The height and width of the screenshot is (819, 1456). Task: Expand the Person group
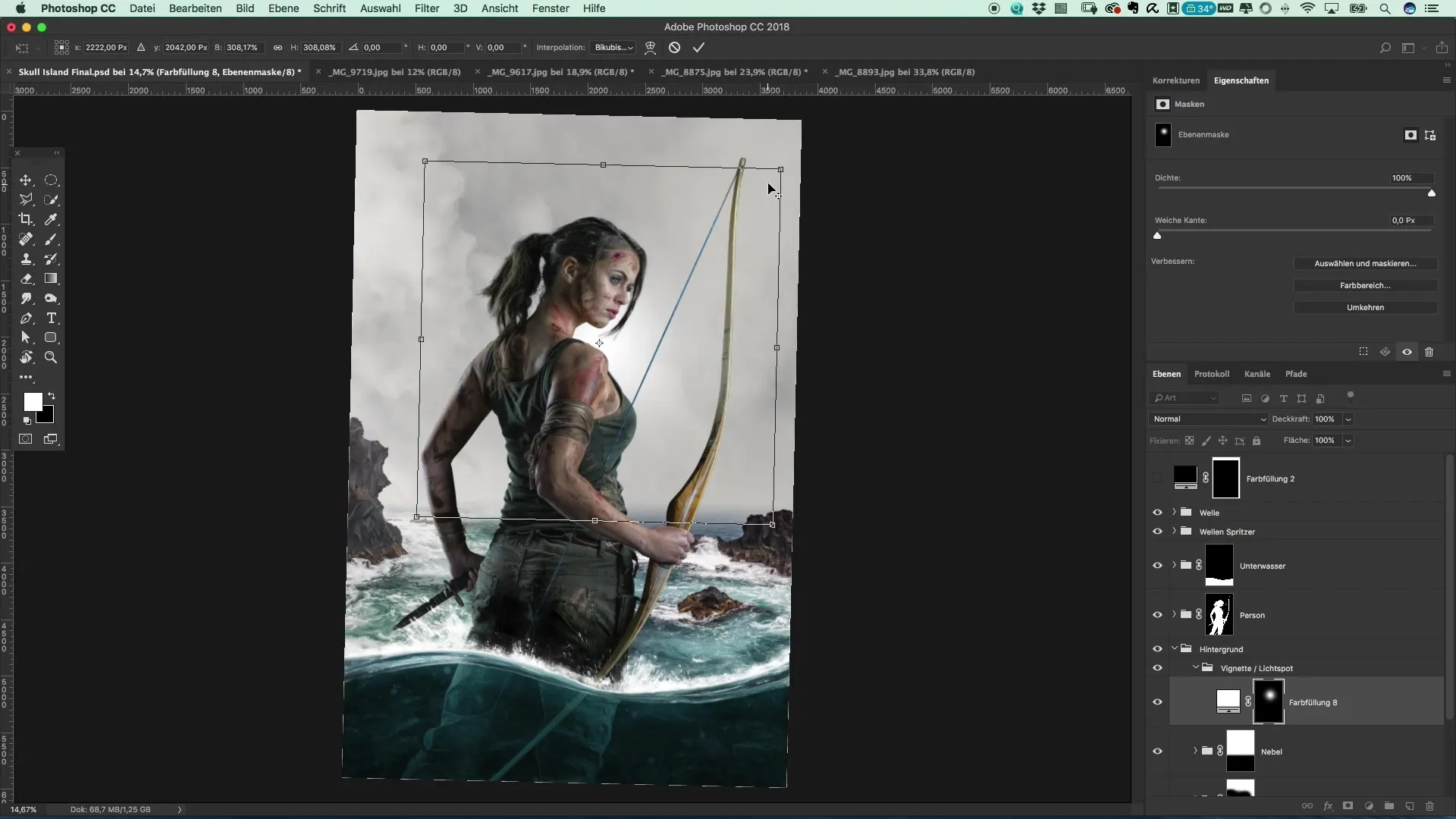pyautogui.click(x=1174, y=614)
